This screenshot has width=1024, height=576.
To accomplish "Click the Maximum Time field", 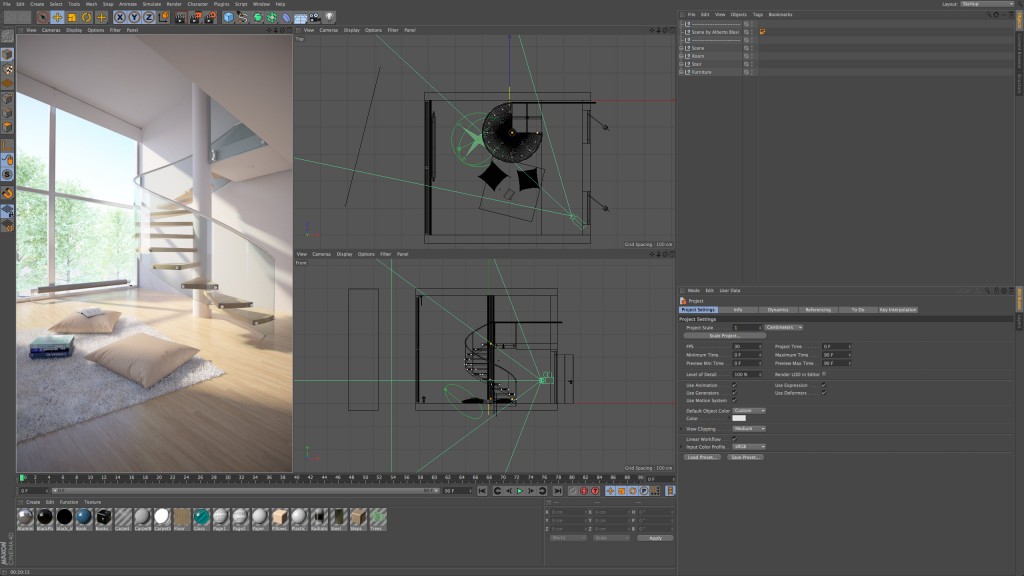I will (x=837, y=355).
